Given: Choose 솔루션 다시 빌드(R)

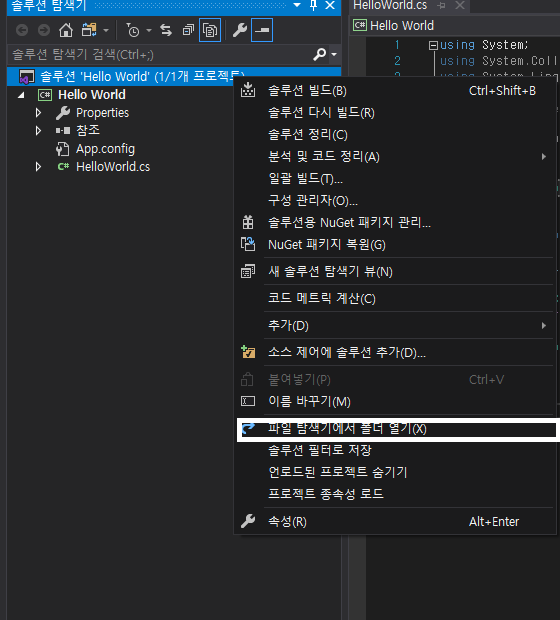Looking at the screenshot, I should 395,113.
